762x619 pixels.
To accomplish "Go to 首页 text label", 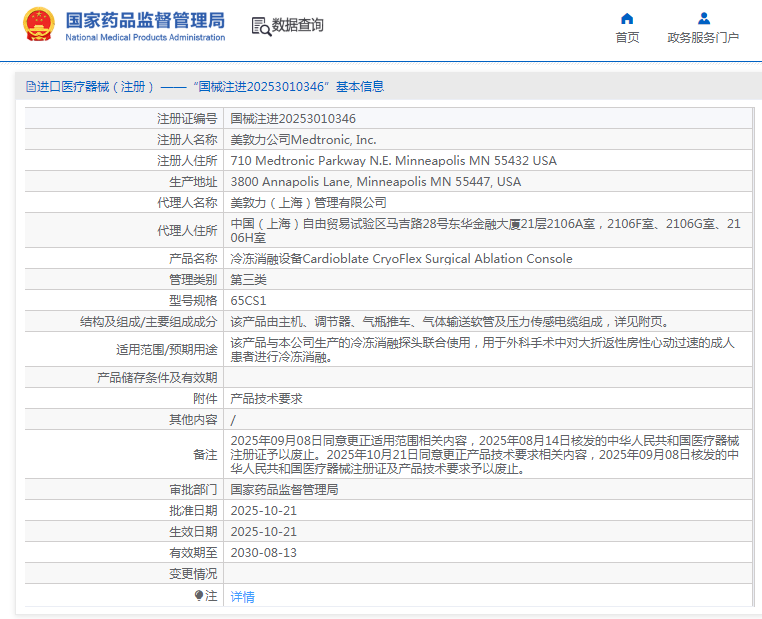I will coord(627,38).
